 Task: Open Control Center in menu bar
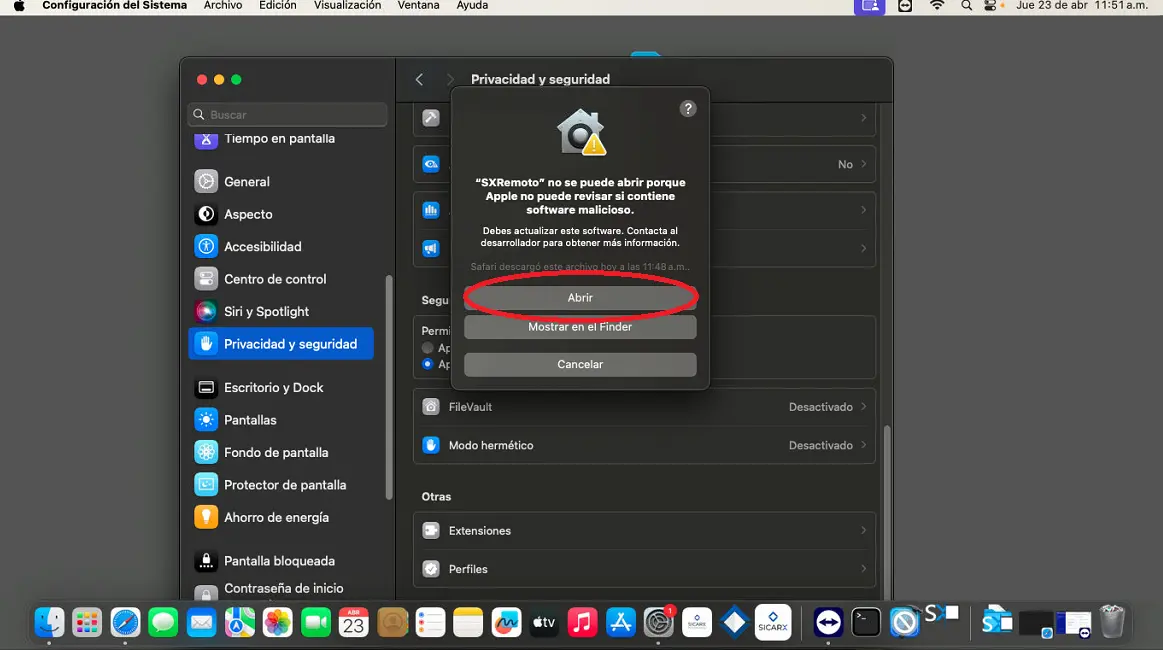pos(990,6)
